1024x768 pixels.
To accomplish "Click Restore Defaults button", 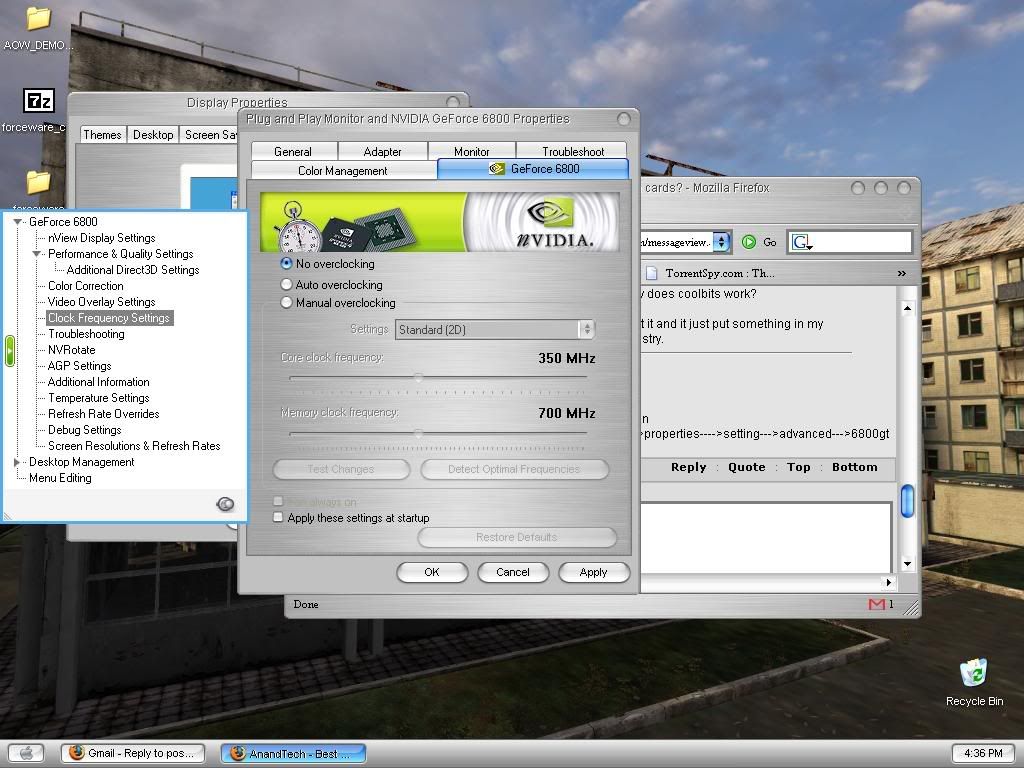I will click(x=517, y=537).
